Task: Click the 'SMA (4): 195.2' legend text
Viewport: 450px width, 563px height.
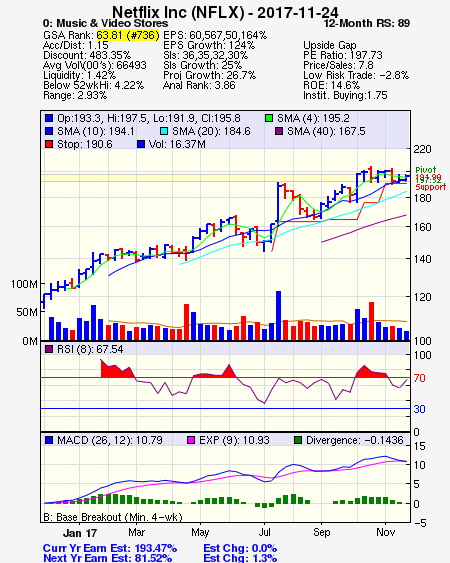Action: (313, 118)
